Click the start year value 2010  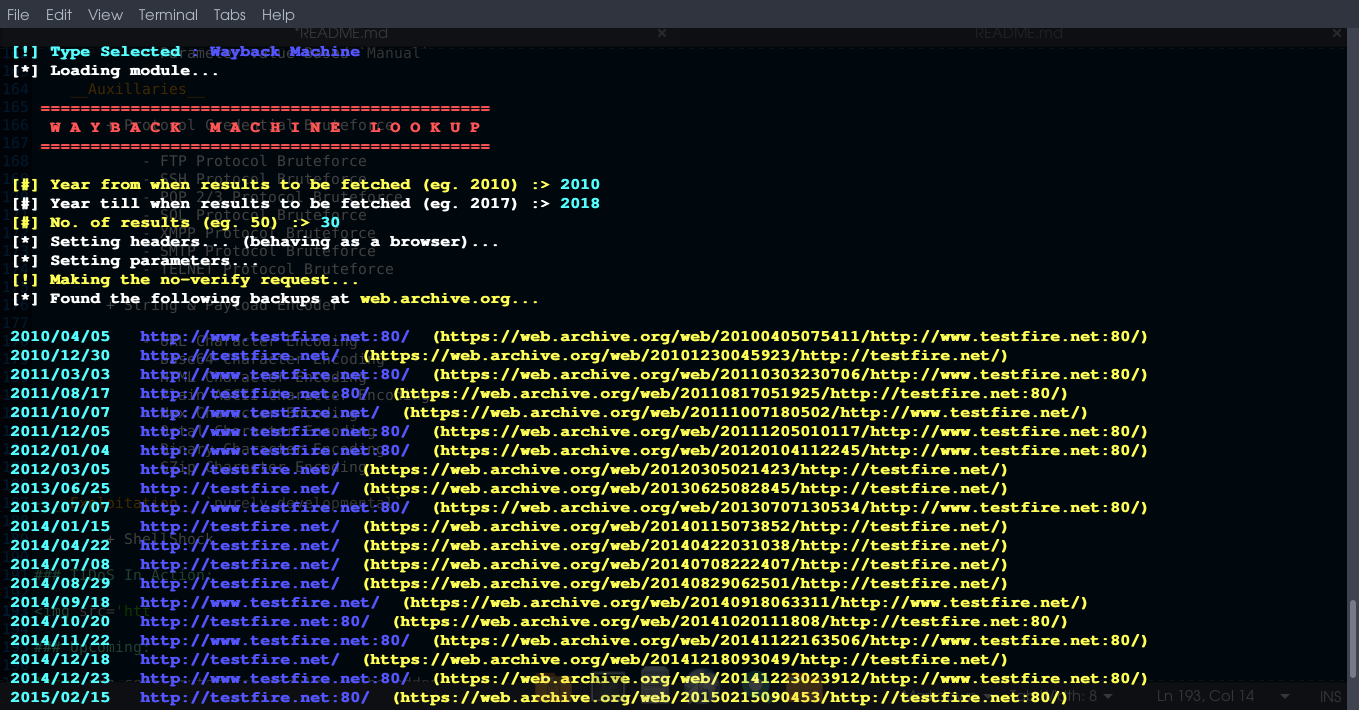[x=580, y=185]
